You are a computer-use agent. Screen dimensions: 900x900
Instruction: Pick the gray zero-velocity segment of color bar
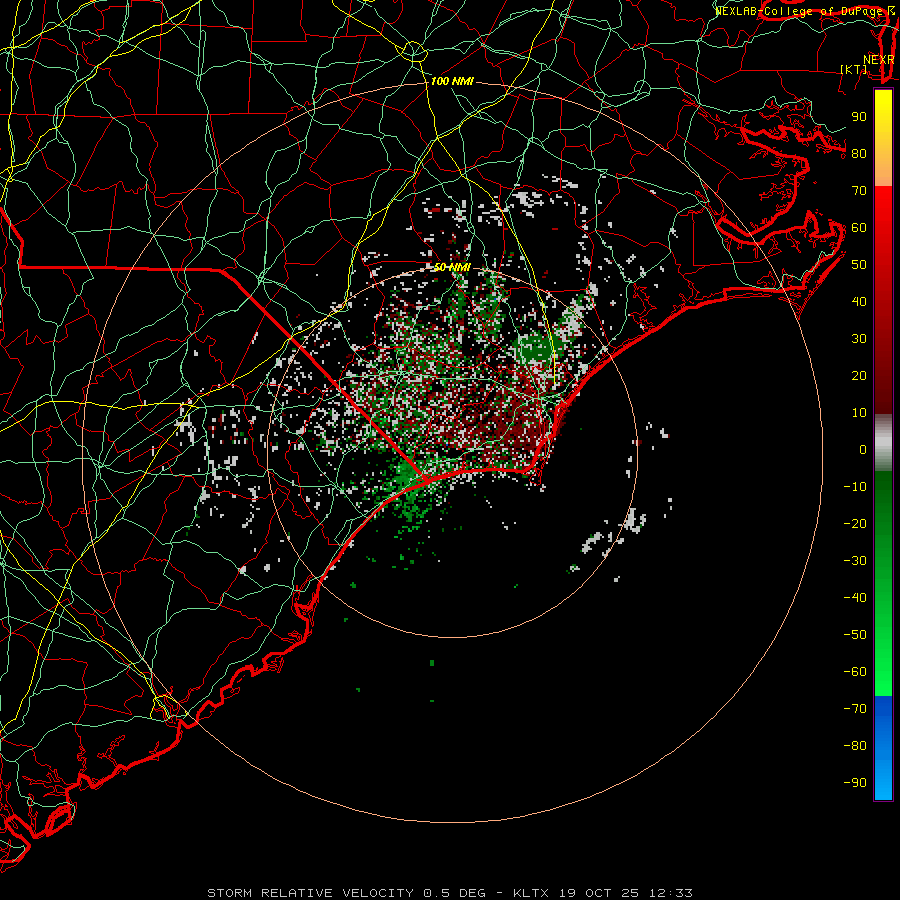tap(883, 443)
